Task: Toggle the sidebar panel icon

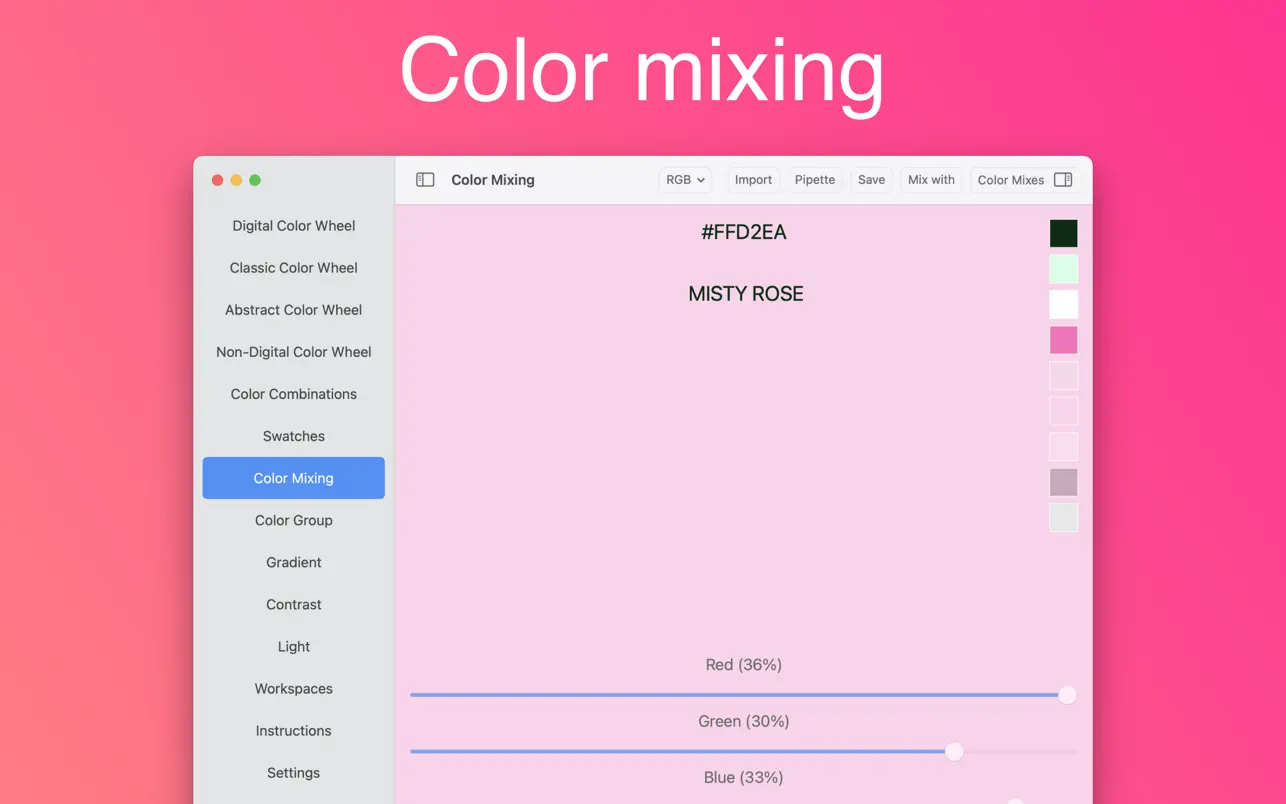Action: point(425,180)
